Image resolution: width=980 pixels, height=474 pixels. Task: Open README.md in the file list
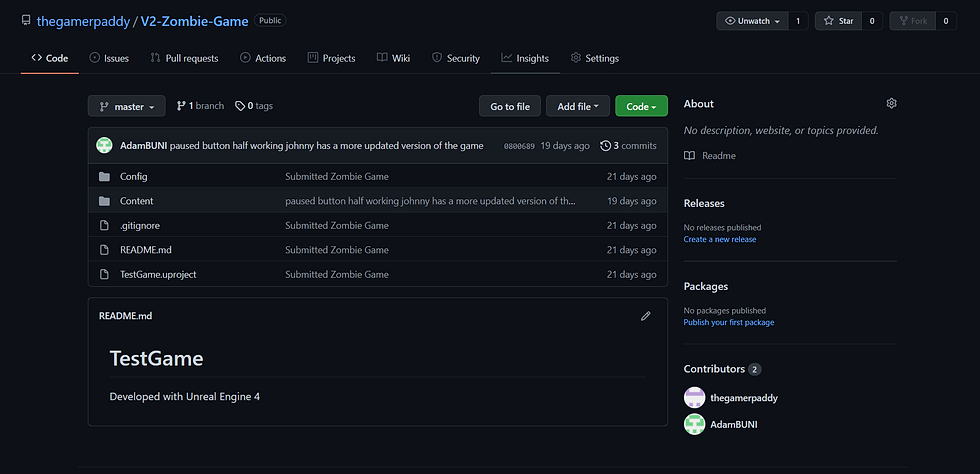[x=146, y=250]
